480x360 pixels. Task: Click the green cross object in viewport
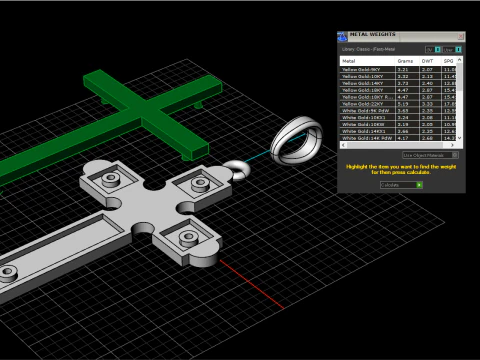coord(143,110)
